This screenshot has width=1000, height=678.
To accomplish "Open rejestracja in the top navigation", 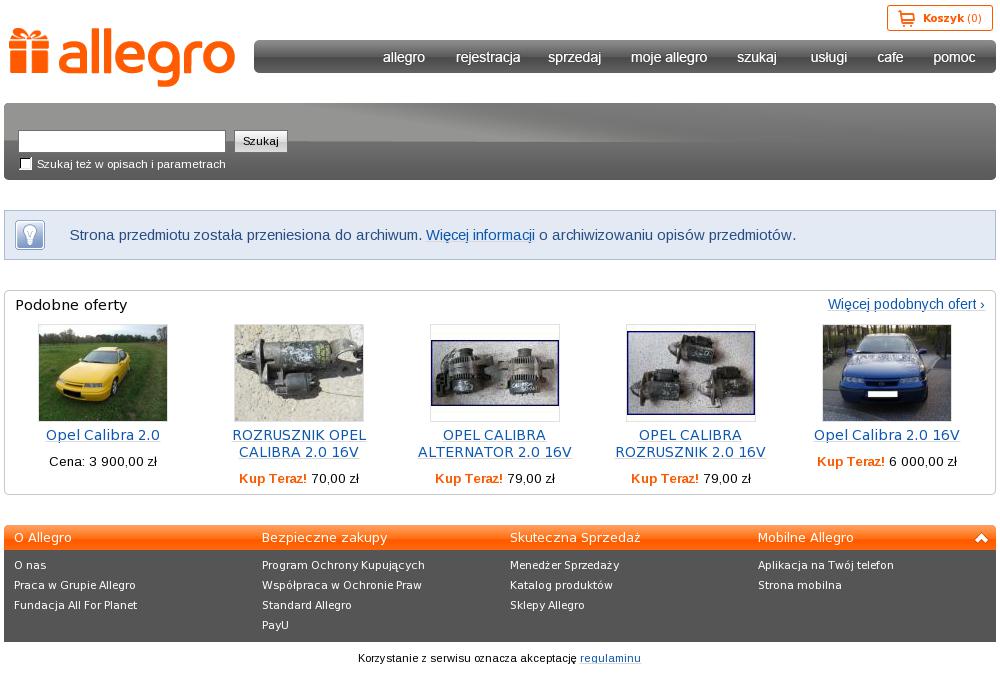I will pos(488,57).
